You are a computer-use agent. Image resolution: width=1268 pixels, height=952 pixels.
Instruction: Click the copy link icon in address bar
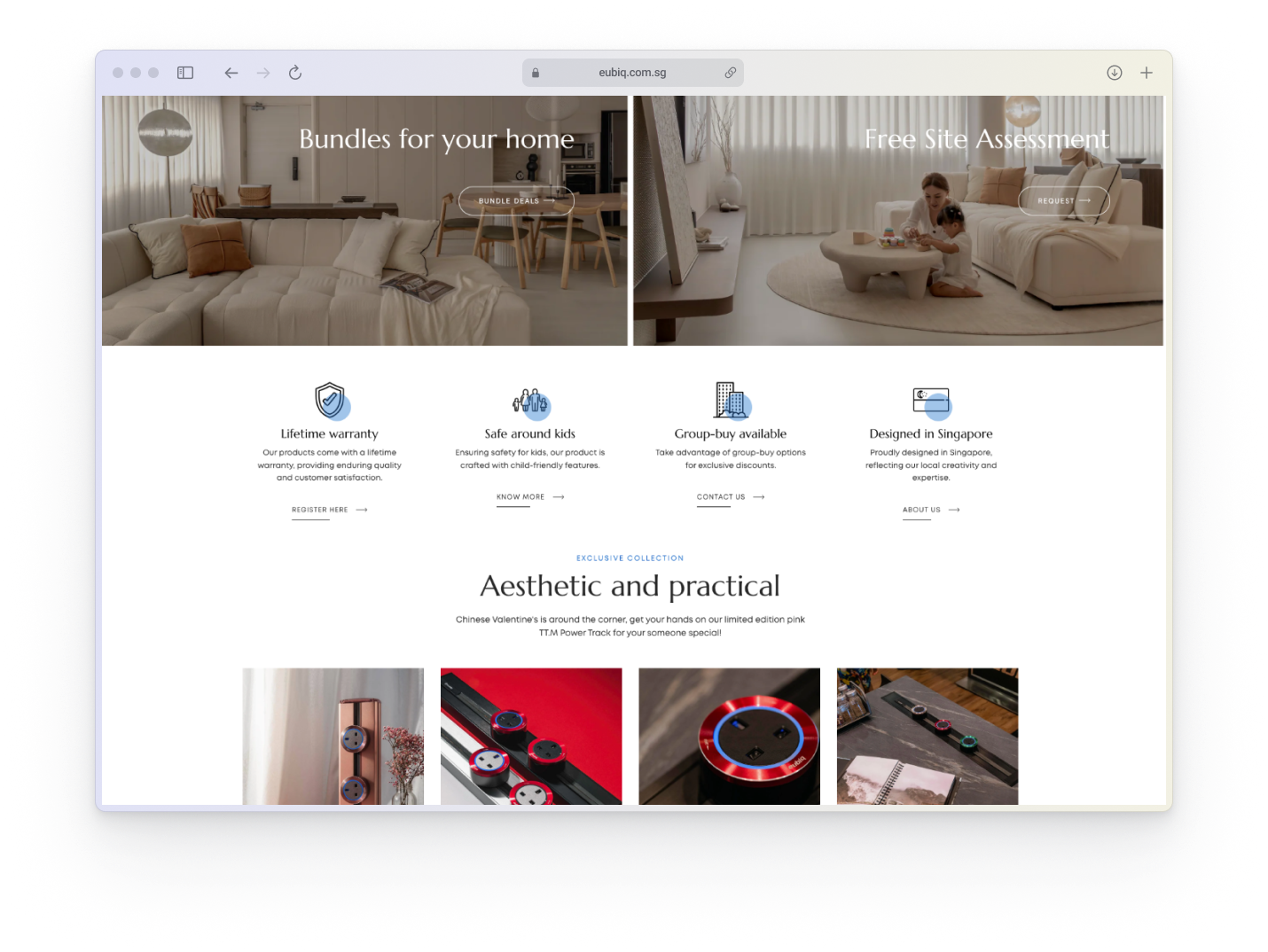pos(730,73)
